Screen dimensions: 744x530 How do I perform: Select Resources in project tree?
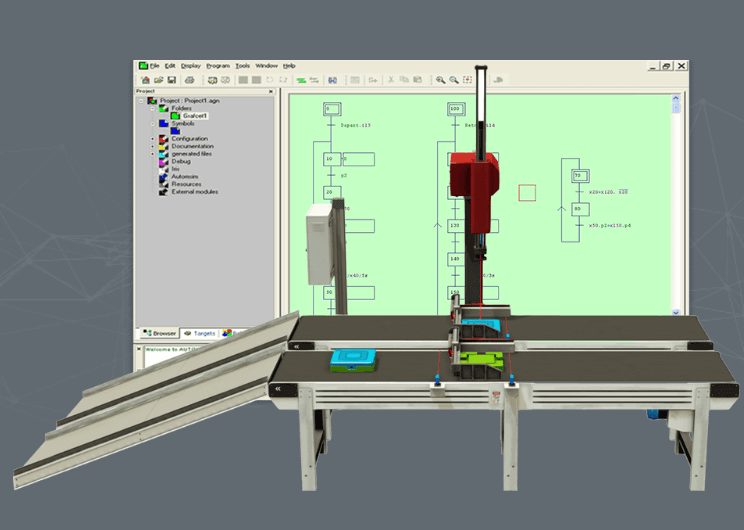click(186, 184)
